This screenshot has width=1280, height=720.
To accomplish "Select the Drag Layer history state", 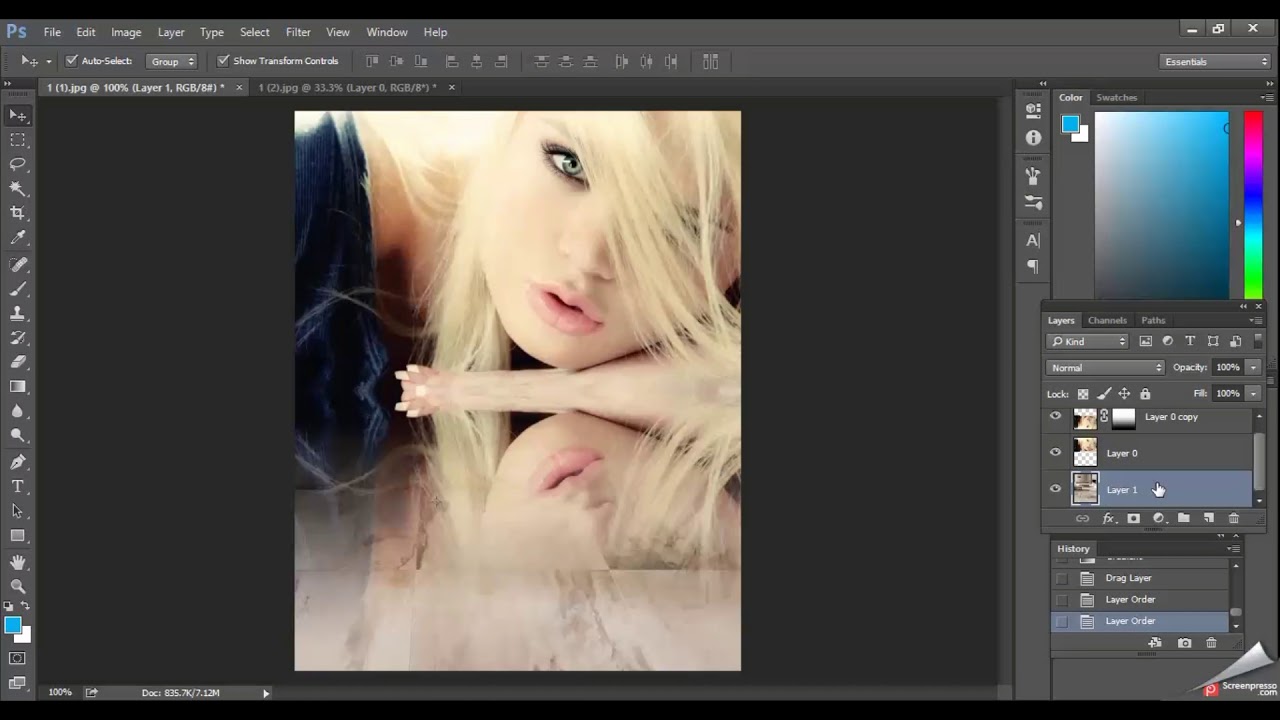I will (1128, 578).
